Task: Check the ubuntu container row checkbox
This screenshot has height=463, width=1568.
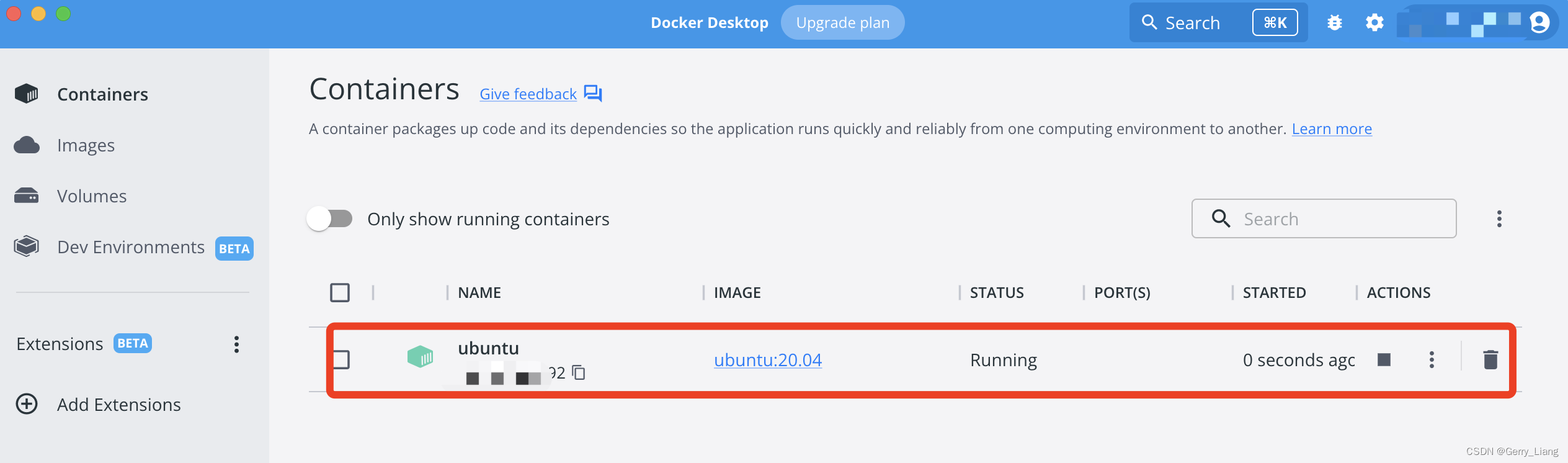Action: [341, 359]
